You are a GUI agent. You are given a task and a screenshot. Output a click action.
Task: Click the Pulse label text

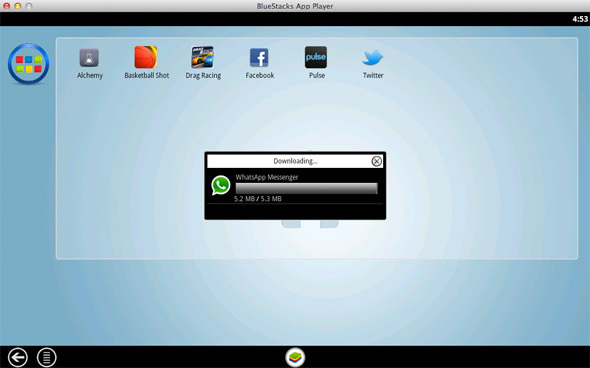tap(317, 75)
